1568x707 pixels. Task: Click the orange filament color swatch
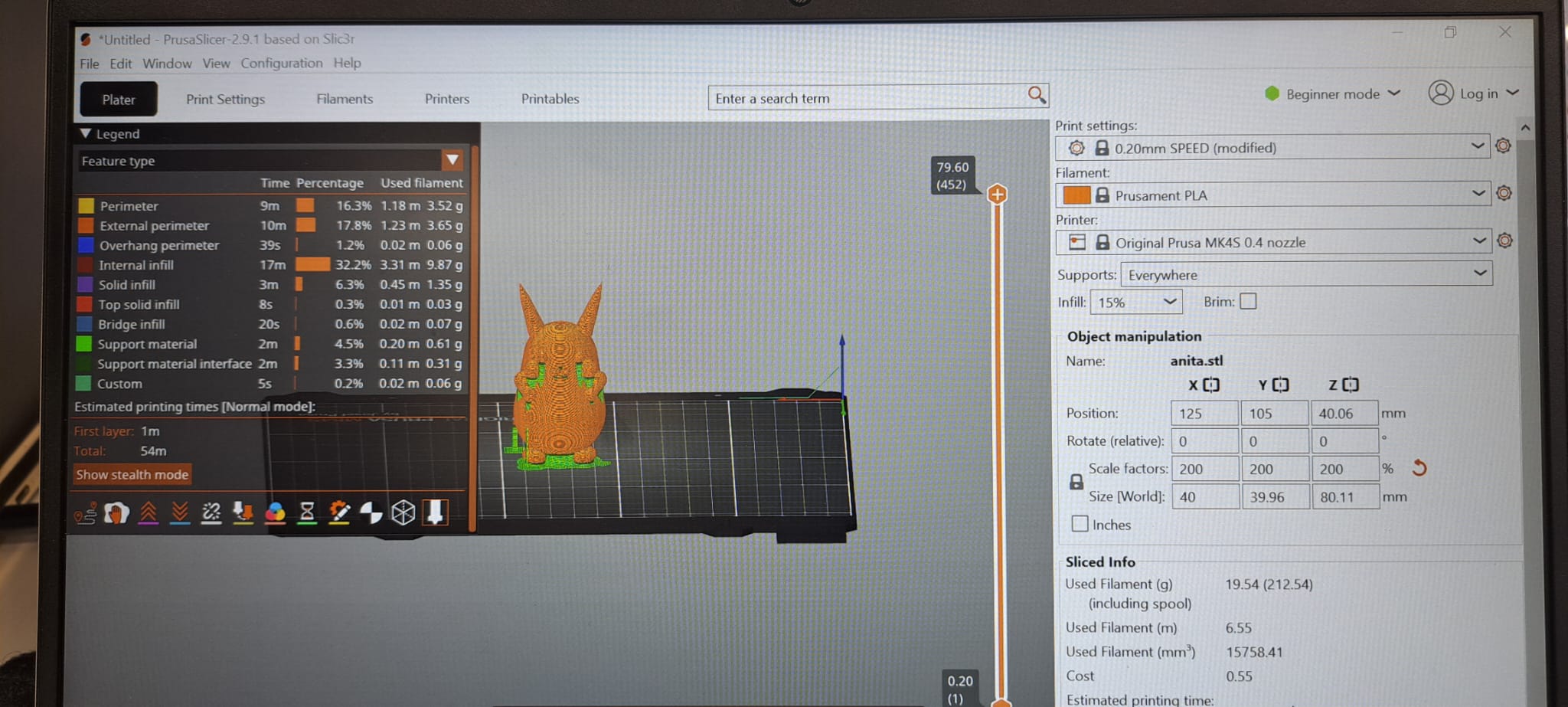tap(1076, 195)
